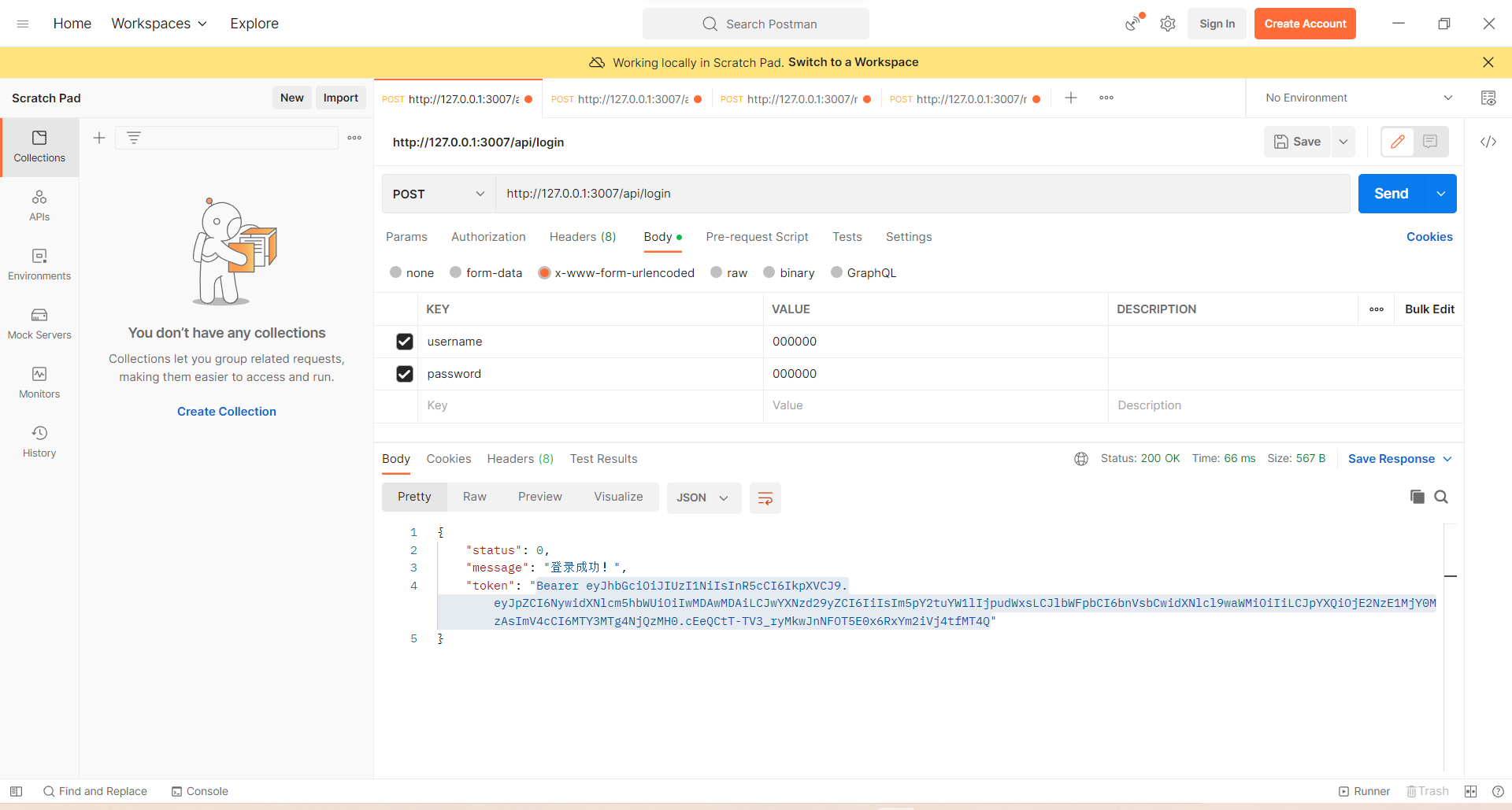This screenshot has height=810, width=1512.
Task: Save the current request
Action: pos(1297,142)
